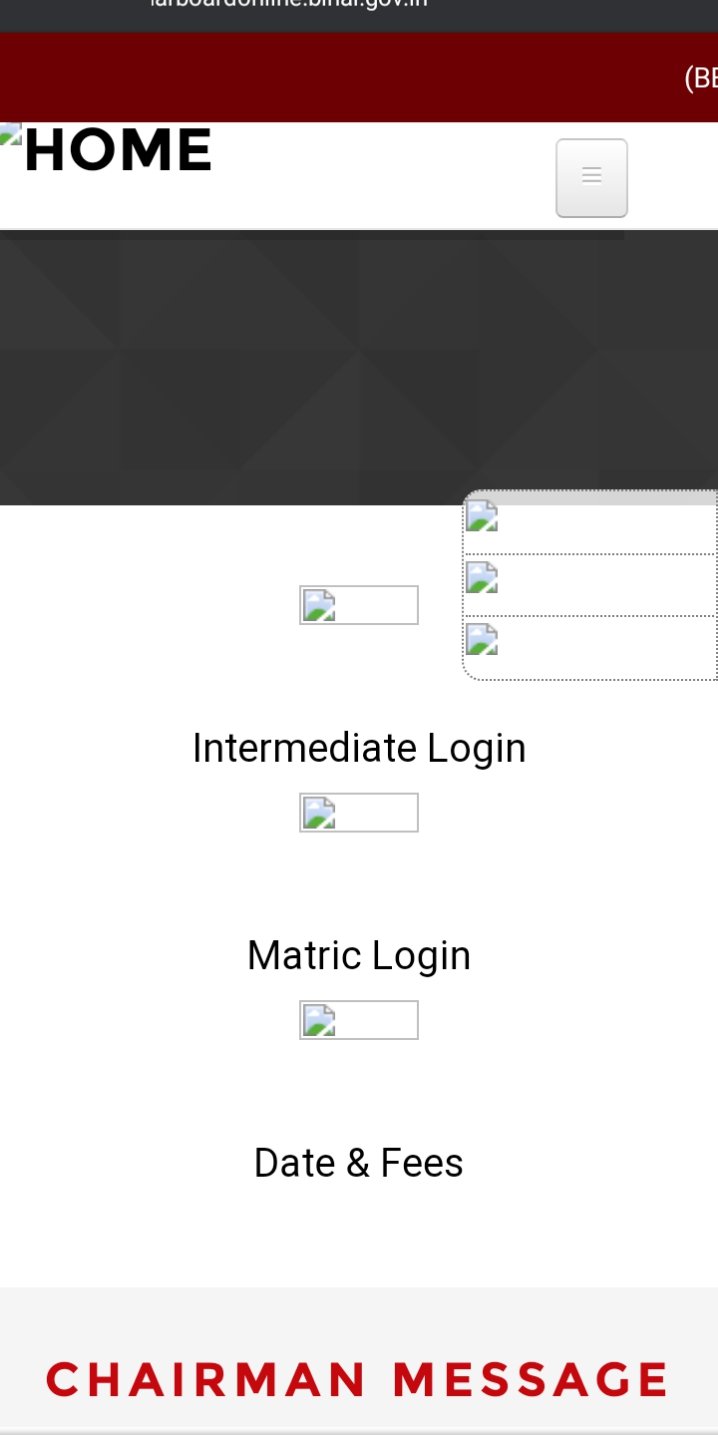Click the HOME heading text
718x1435 pixels.
pos(118,150)
